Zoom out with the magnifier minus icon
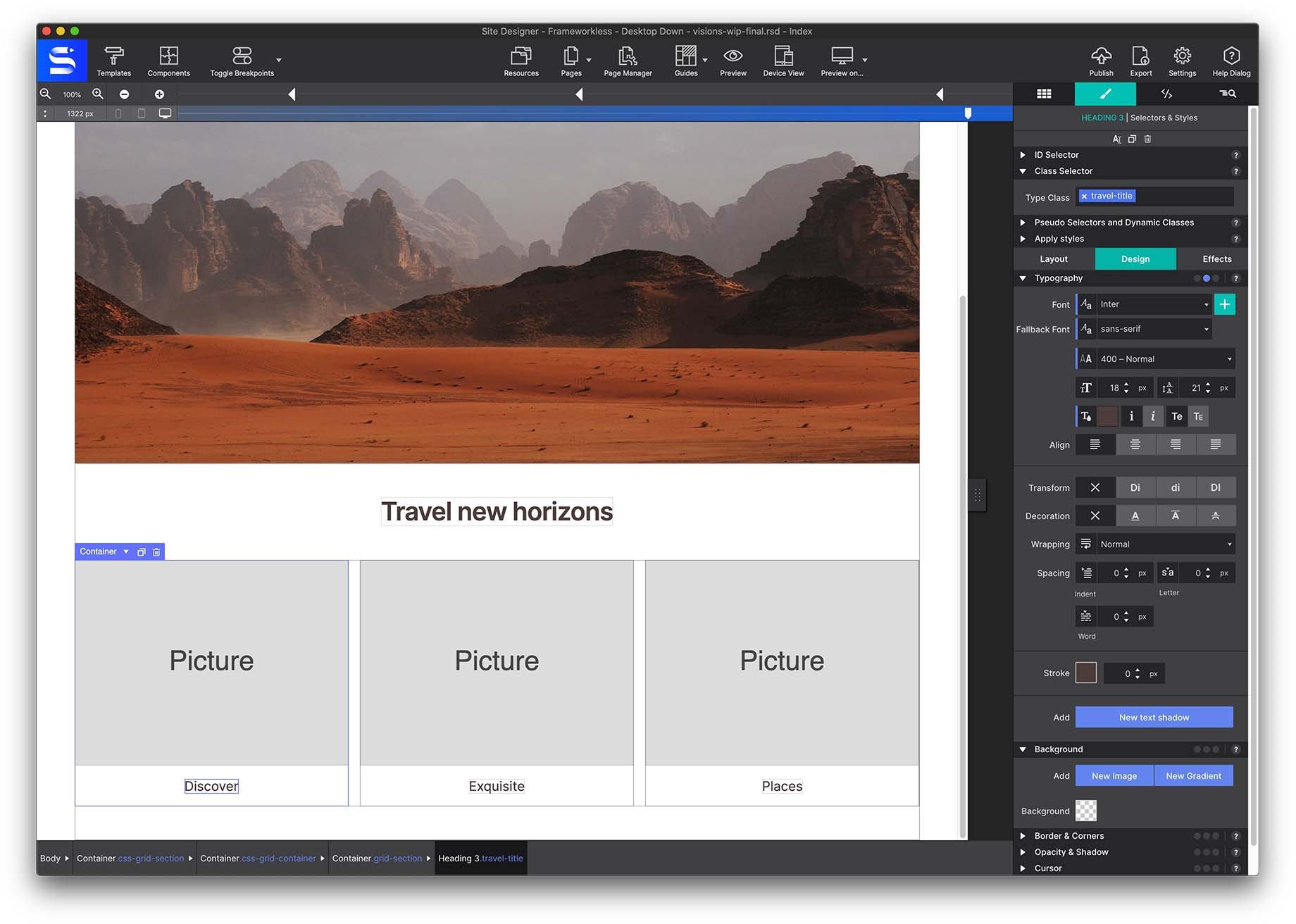 [x=46, y=94]
